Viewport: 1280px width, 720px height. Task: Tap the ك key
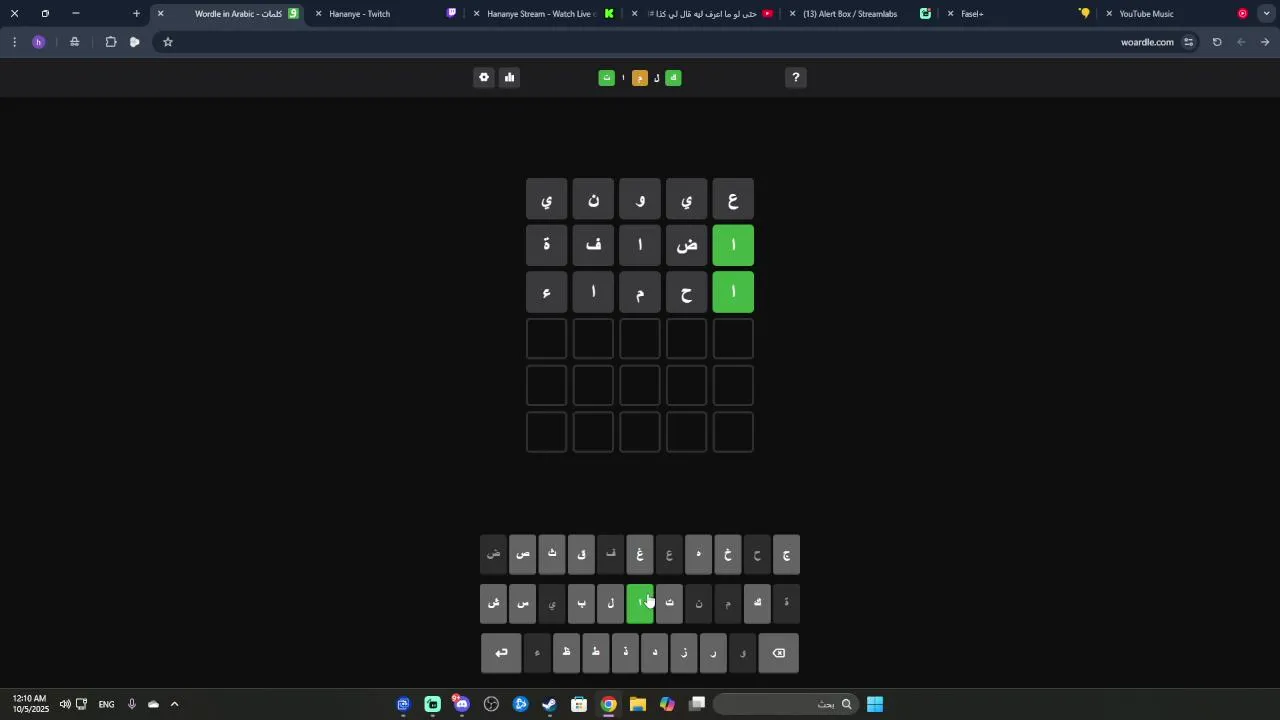[x=757, y=603]
